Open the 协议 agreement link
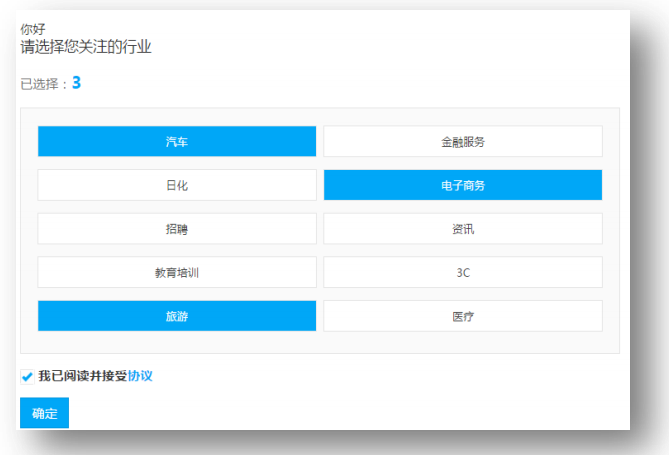This screenshot has height=455, width=669. click(x=140, y=377)
